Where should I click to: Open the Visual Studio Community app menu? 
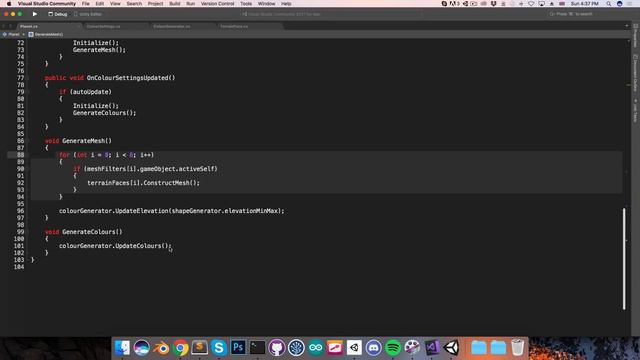click(47, 4)
